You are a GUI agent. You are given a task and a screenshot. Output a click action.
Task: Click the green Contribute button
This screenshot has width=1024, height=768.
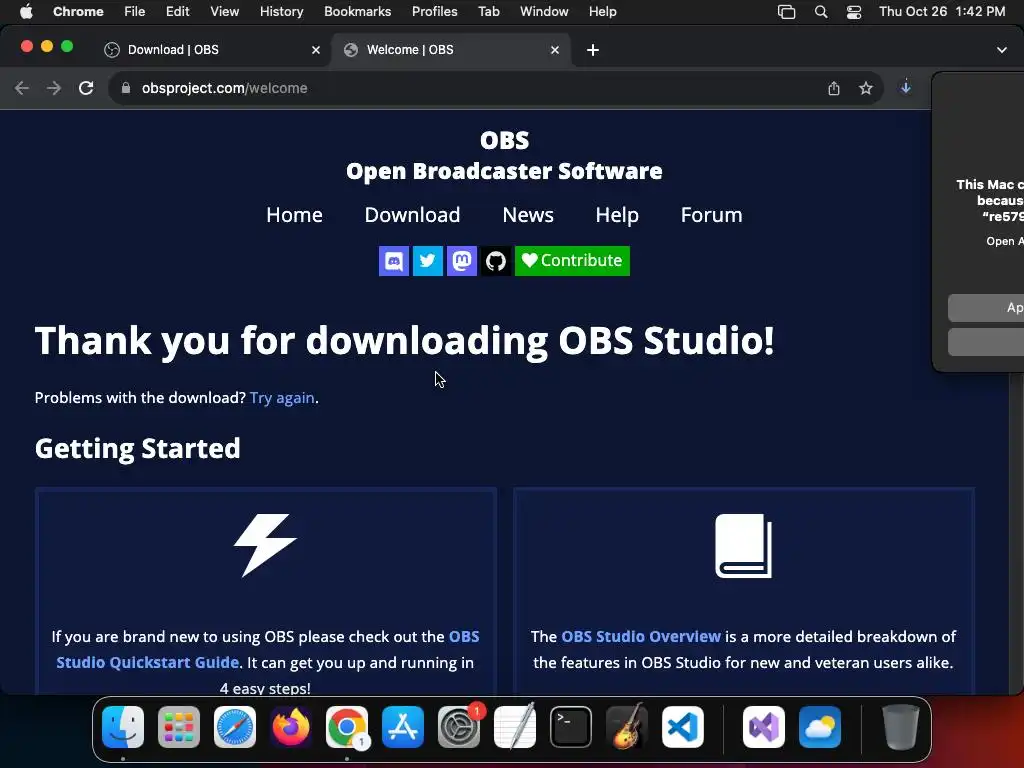click(572, 261)
